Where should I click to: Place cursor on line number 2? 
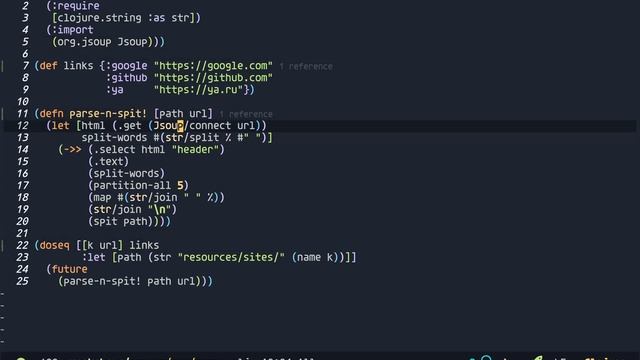[x=25, y=6]
